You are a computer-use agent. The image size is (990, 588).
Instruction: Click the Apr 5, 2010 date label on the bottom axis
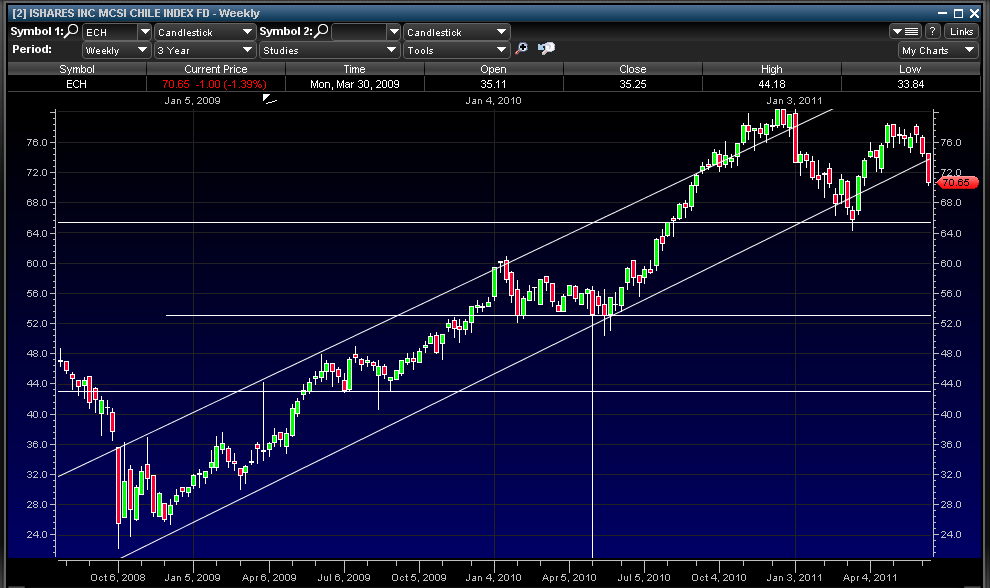pyautogui.click(x=569, y=577)
